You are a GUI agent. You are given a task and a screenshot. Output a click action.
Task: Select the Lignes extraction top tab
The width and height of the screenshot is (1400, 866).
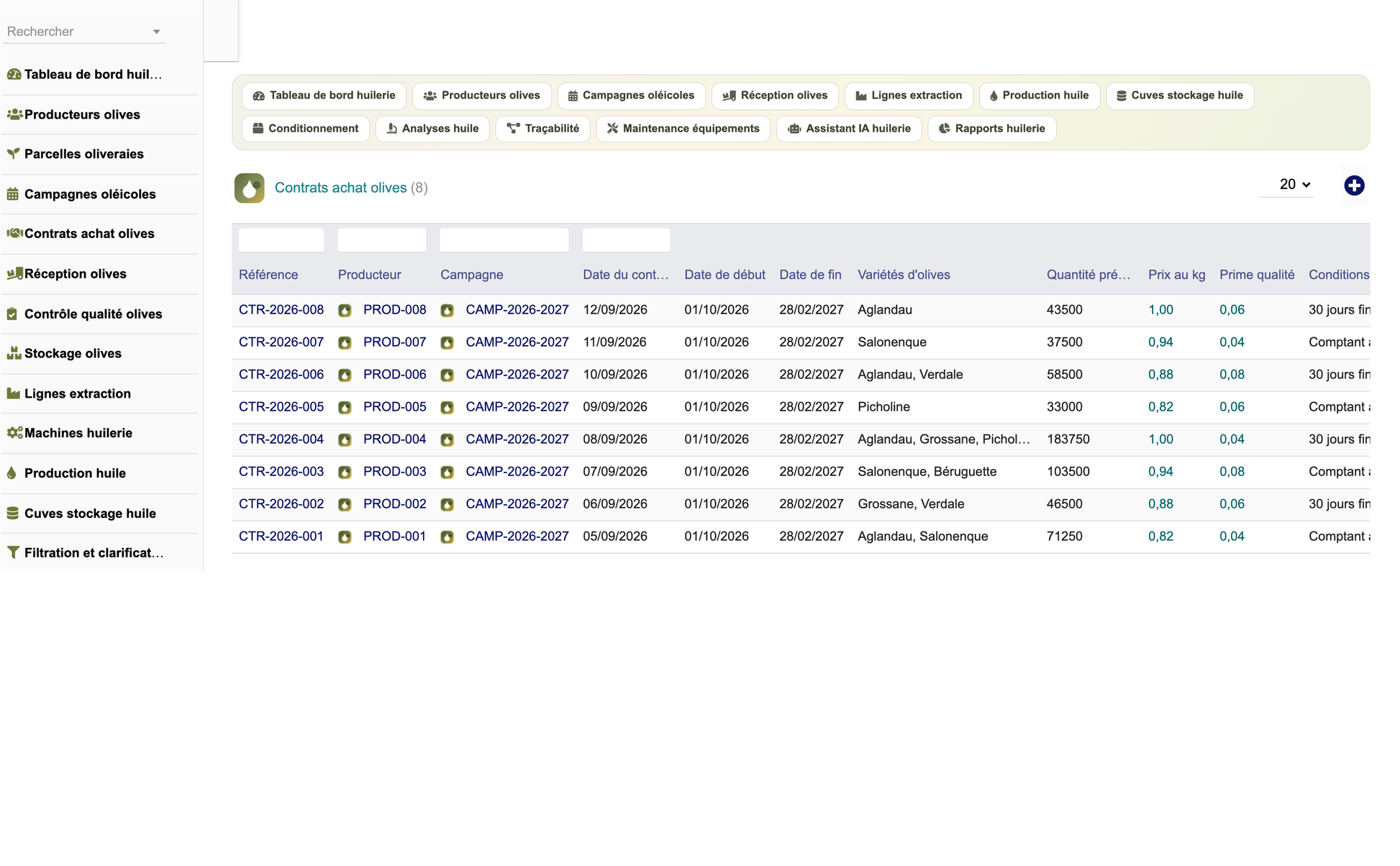909,96
